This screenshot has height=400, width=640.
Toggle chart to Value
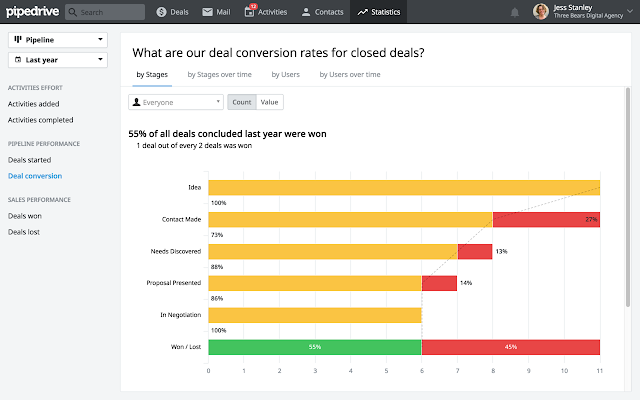pos(269,102)
